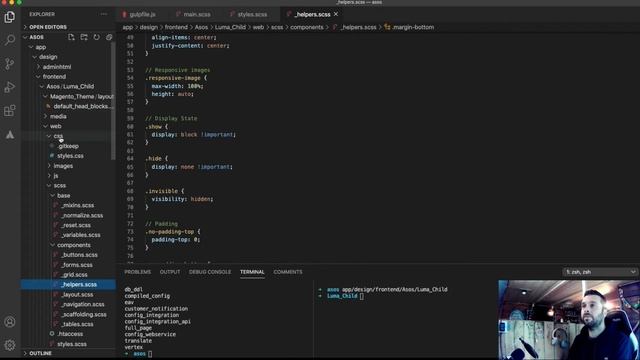Open _tables.scss file

tap(68, 324)
